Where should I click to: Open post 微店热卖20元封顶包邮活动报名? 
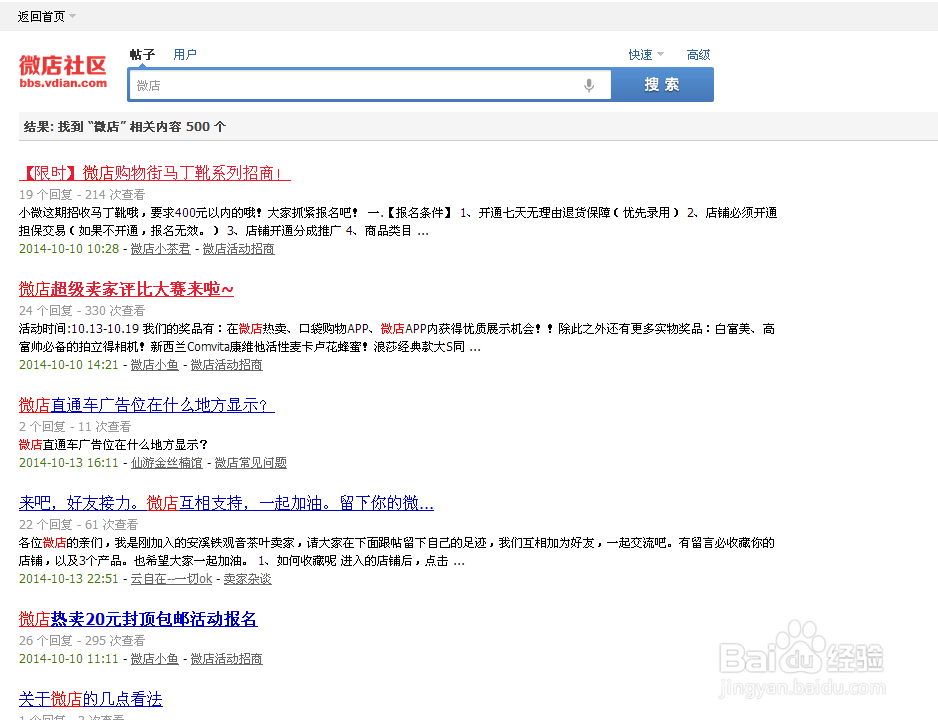click(x=138, y=619)
